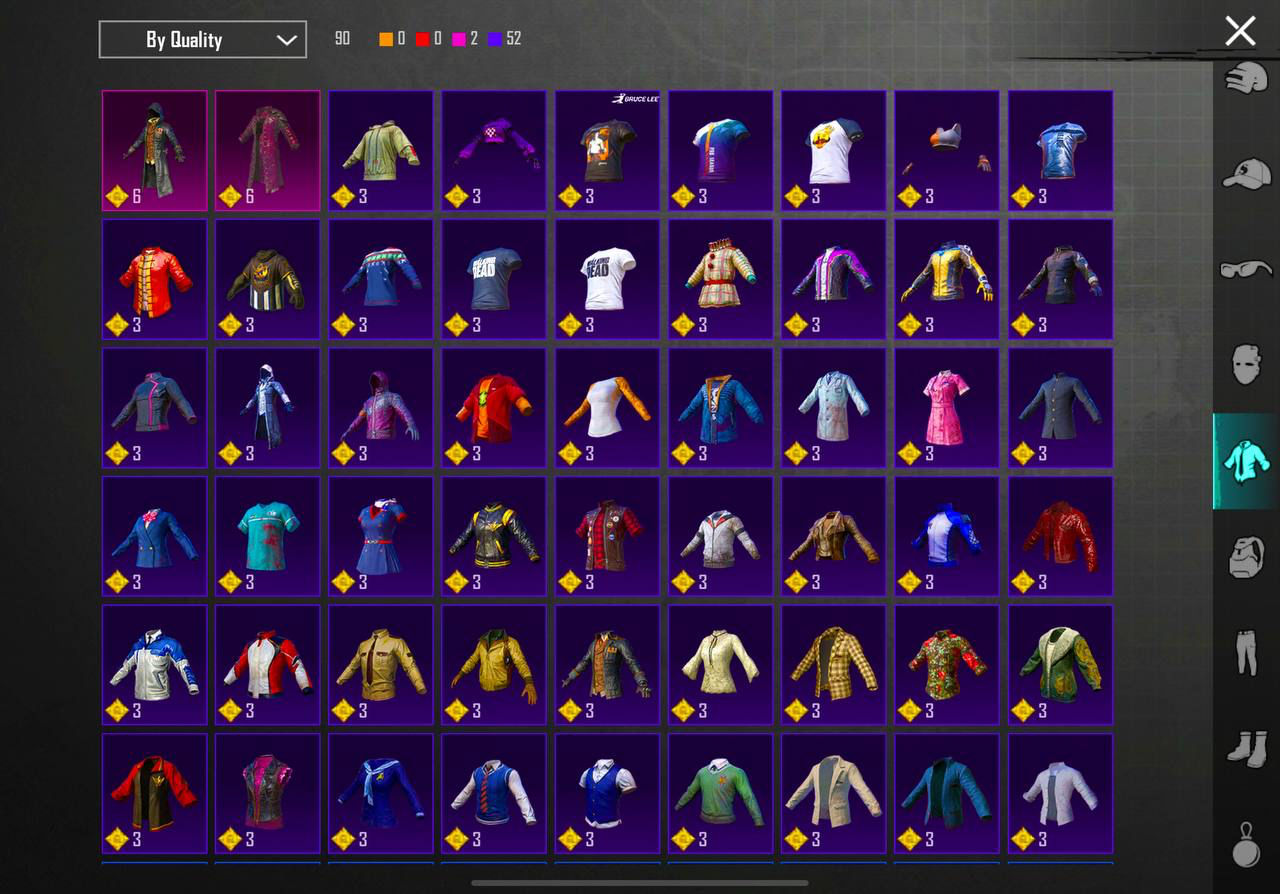Select the face mask category icon
1280x894 pixels.
click(1246, 365)
